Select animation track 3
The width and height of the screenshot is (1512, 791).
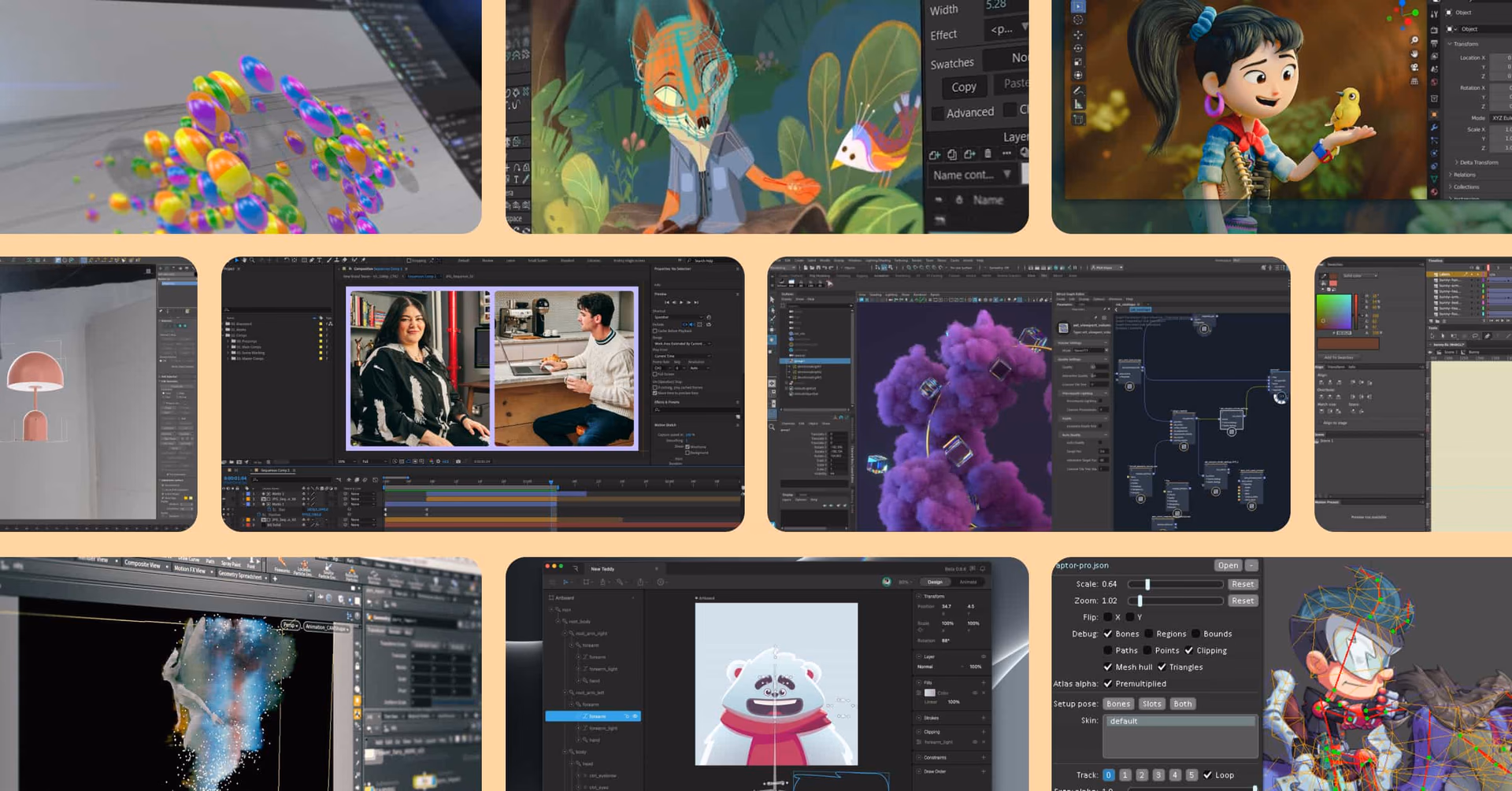(1158, 775)
